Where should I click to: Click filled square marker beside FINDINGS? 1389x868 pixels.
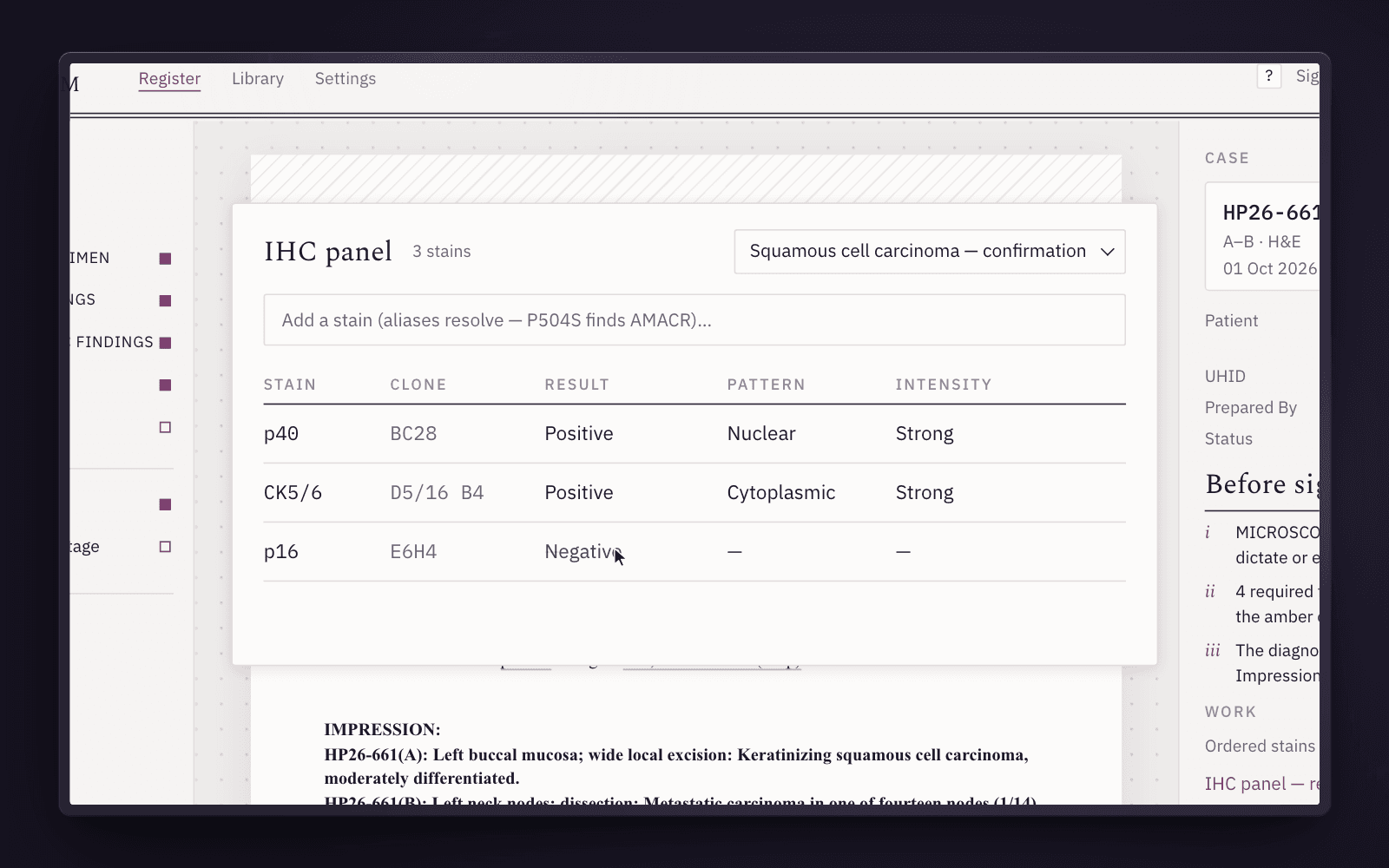pos(165,343)
